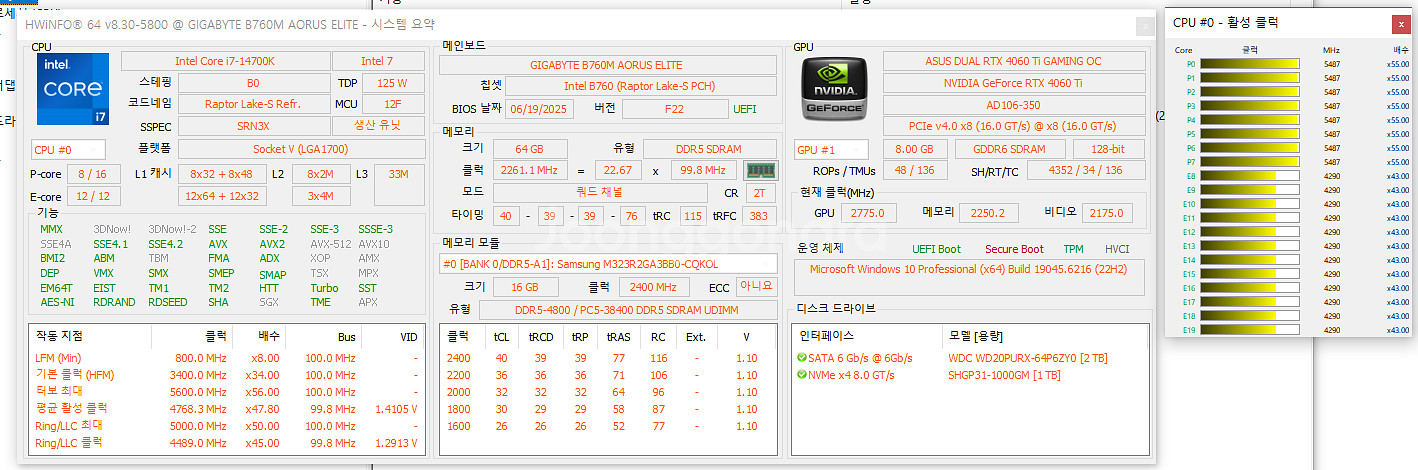Click the WDC WD20PURX-64P6ZY0 [2 TB] drive entry
Screen dimensions: 1418x470
[x=1027, y=358]
